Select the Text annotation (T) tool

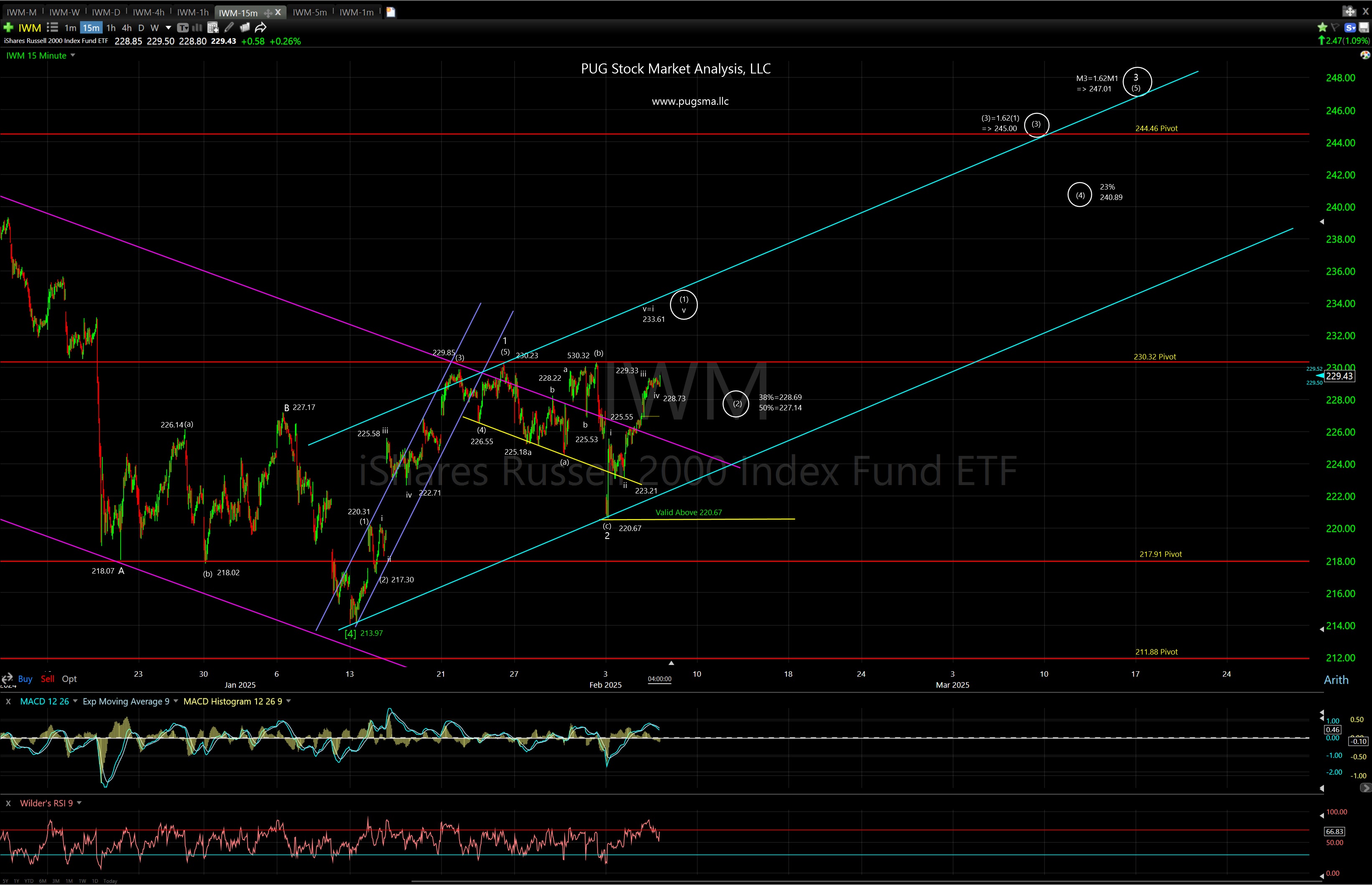[x=183, y=28]
